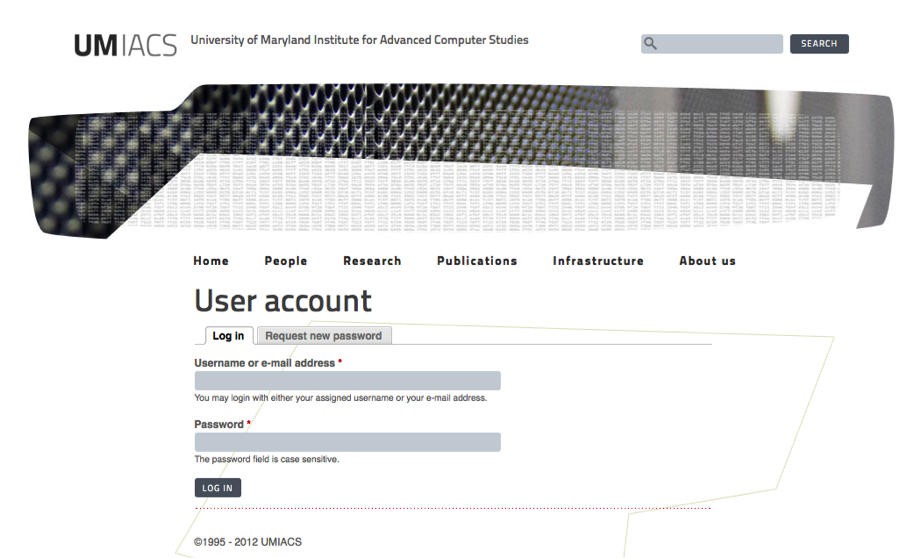
Task: Click the User account page heading
Action: pos(283,301)
